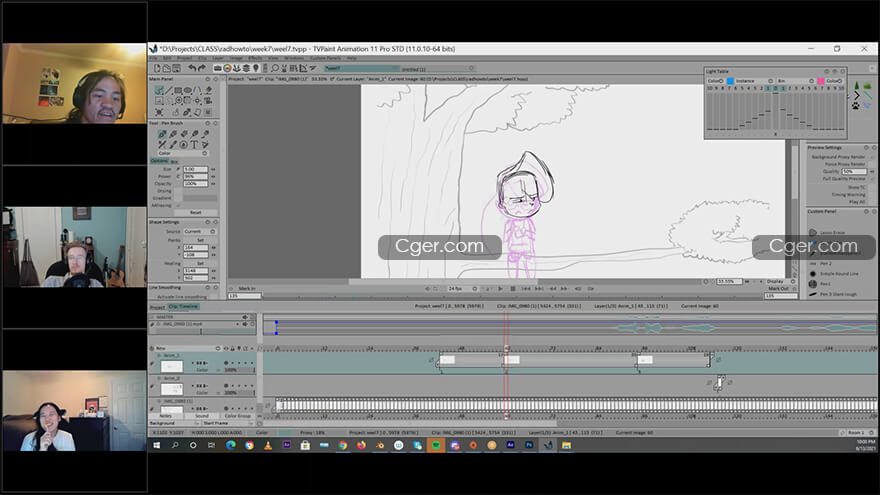Select the straight line tool in Main Panel

click(169, 90)
